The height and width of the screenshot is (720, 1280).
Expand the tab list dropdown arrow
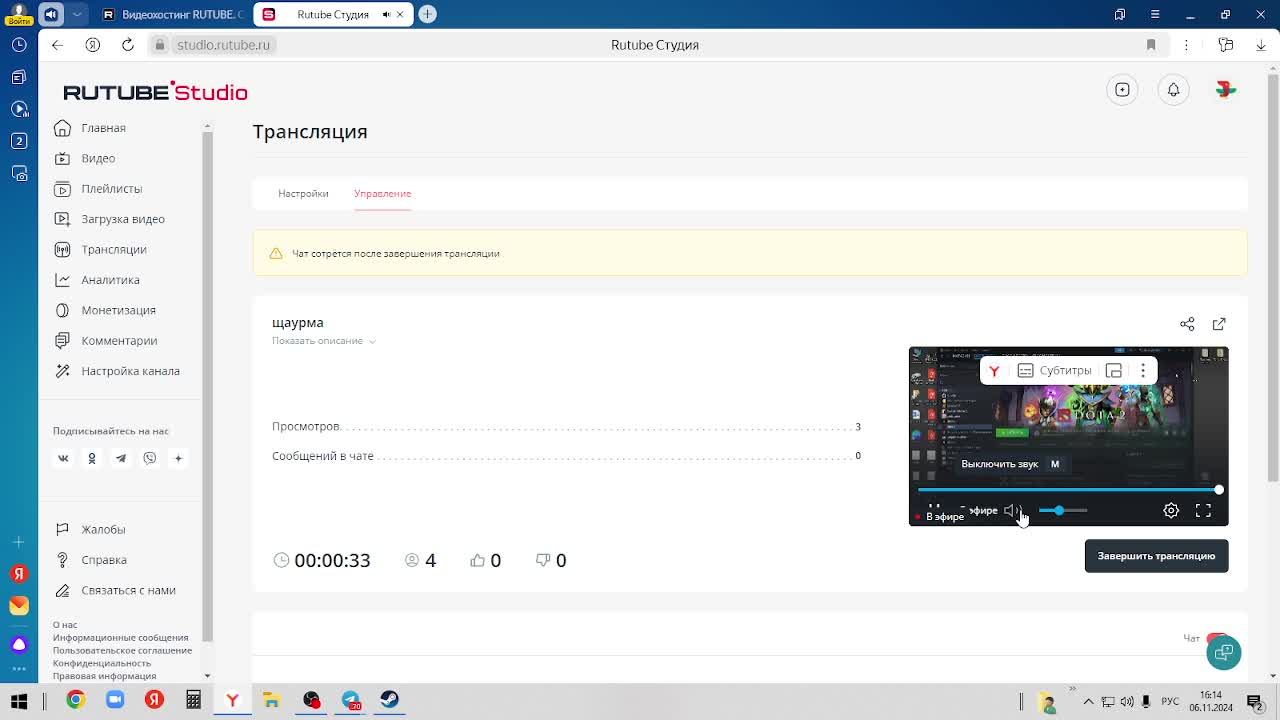[x=77, y=14]
